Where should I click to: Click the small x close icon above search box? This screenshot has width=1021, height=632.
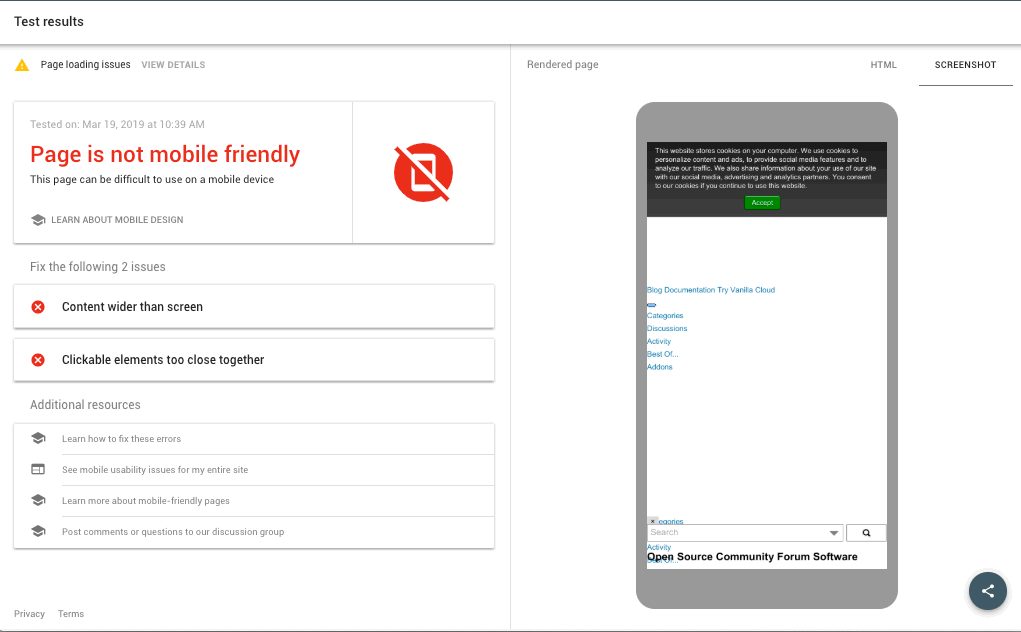(x=653, y=521)
